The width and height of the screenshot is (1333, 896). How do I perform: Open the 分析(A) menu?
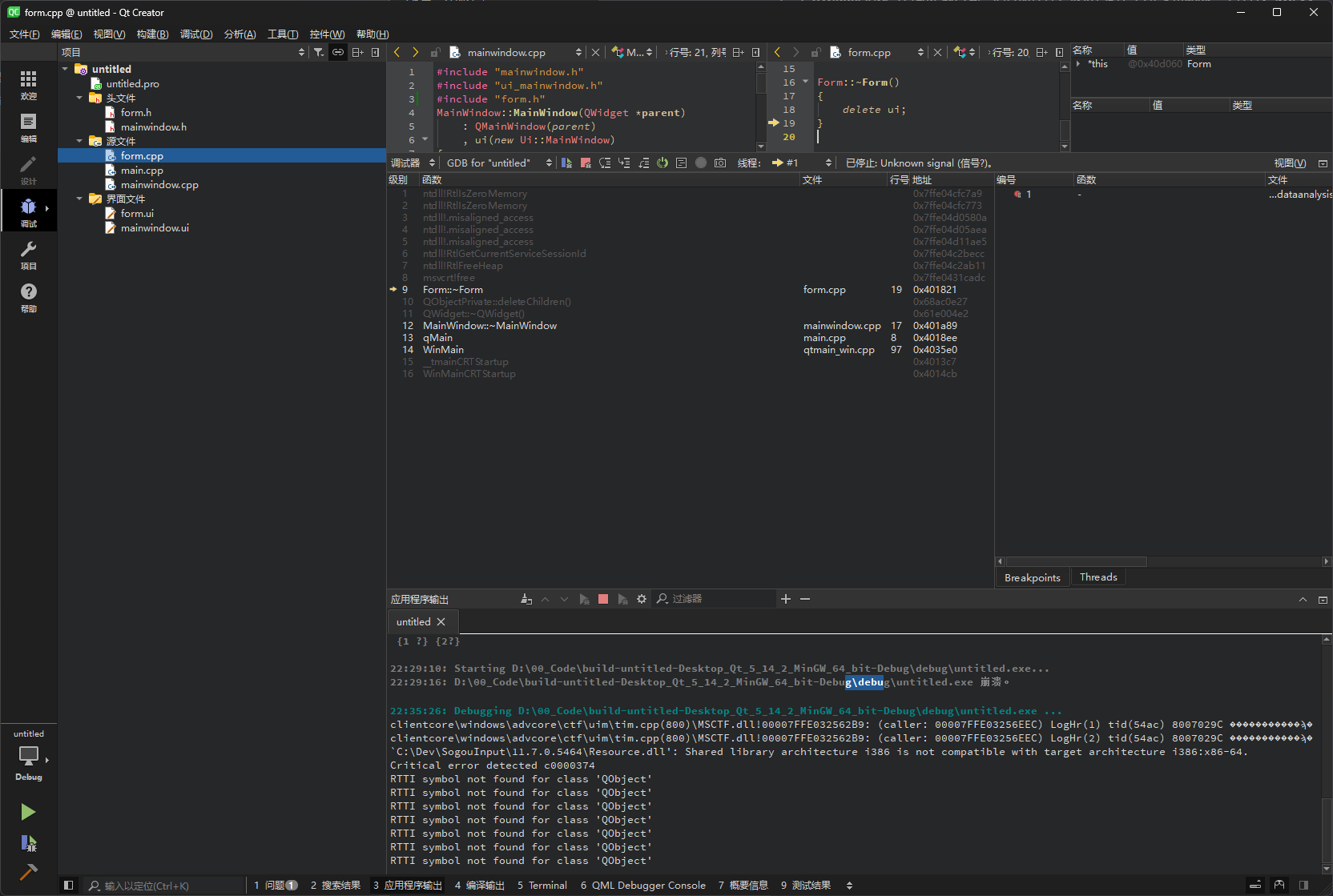240,34
